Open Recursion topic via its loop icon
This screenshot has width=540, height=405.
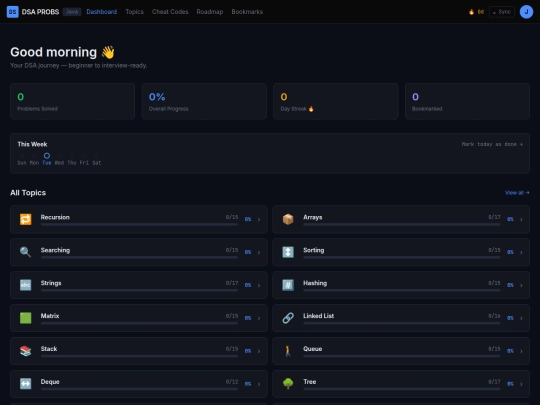tap(25, 219)
